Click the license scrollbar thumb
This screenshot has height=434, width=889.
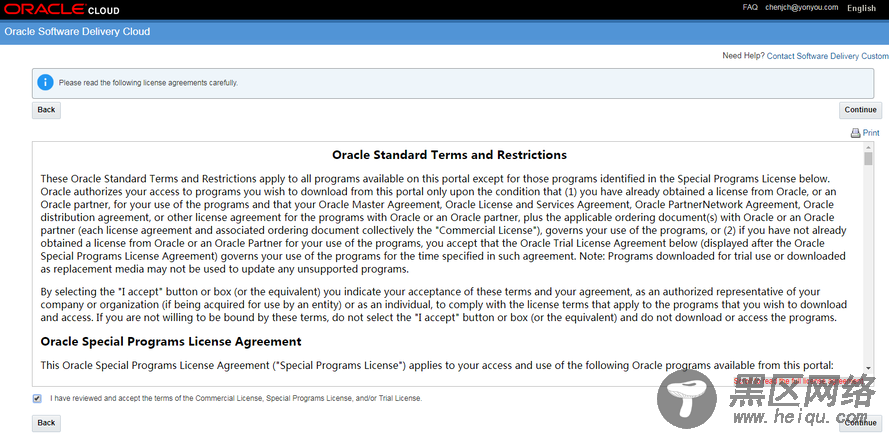pos(868,158)
